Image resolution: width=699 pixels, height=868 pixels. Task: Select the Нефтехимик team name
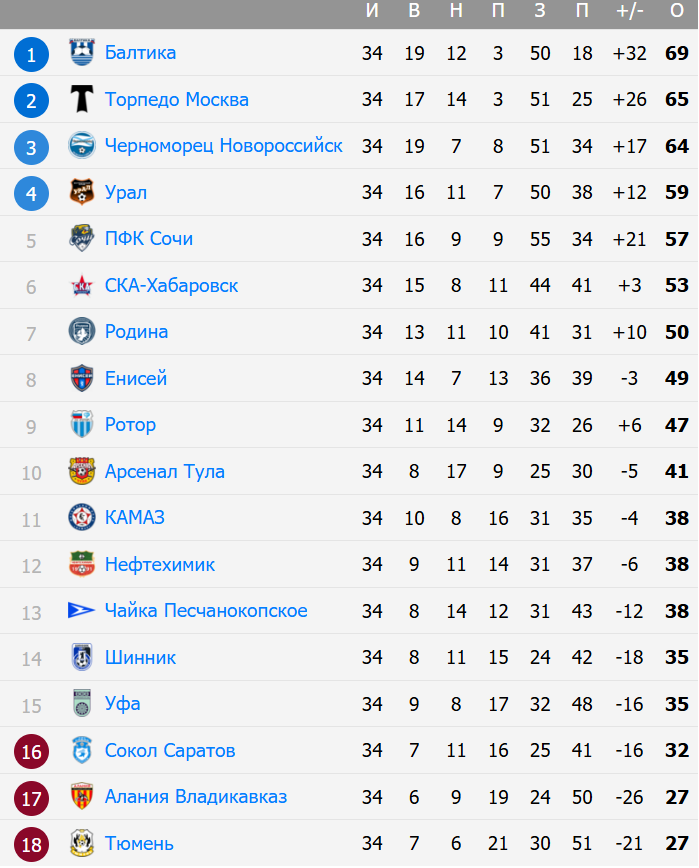click(159, 565)
